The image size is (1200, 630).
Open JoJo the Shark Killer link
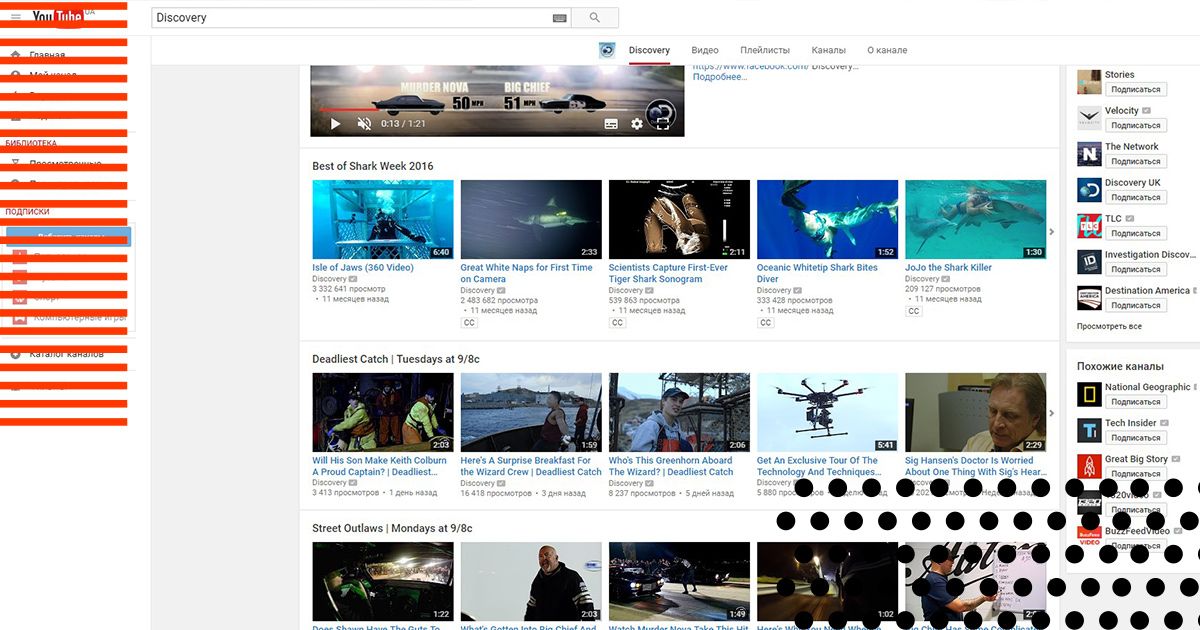[949, 268]
